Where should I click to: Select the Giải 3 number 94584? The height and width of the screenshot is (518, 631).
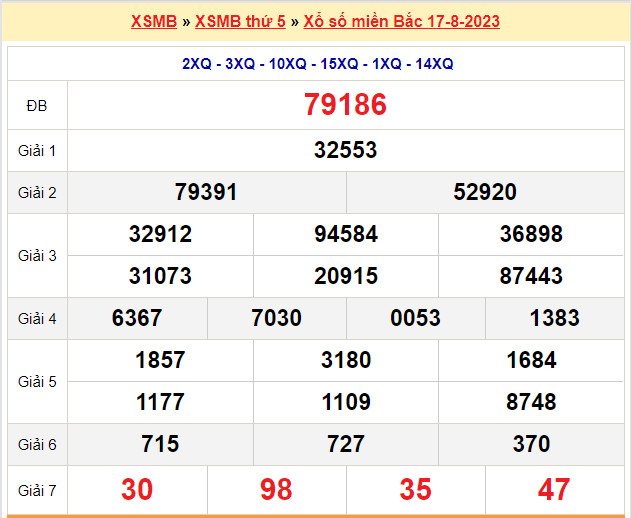pos(346,234)
